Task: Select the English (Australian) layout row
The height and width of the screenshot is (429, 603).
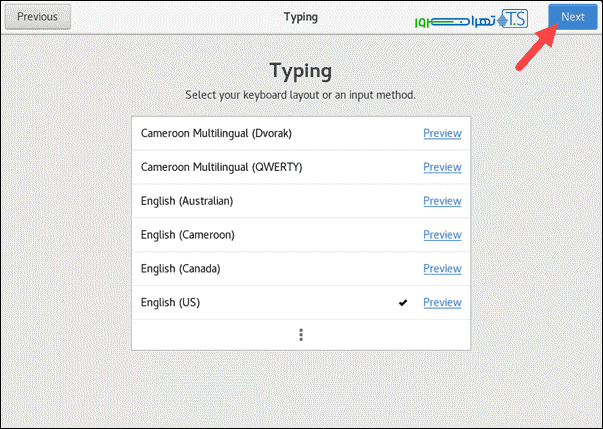Action: tap(187, 201)
